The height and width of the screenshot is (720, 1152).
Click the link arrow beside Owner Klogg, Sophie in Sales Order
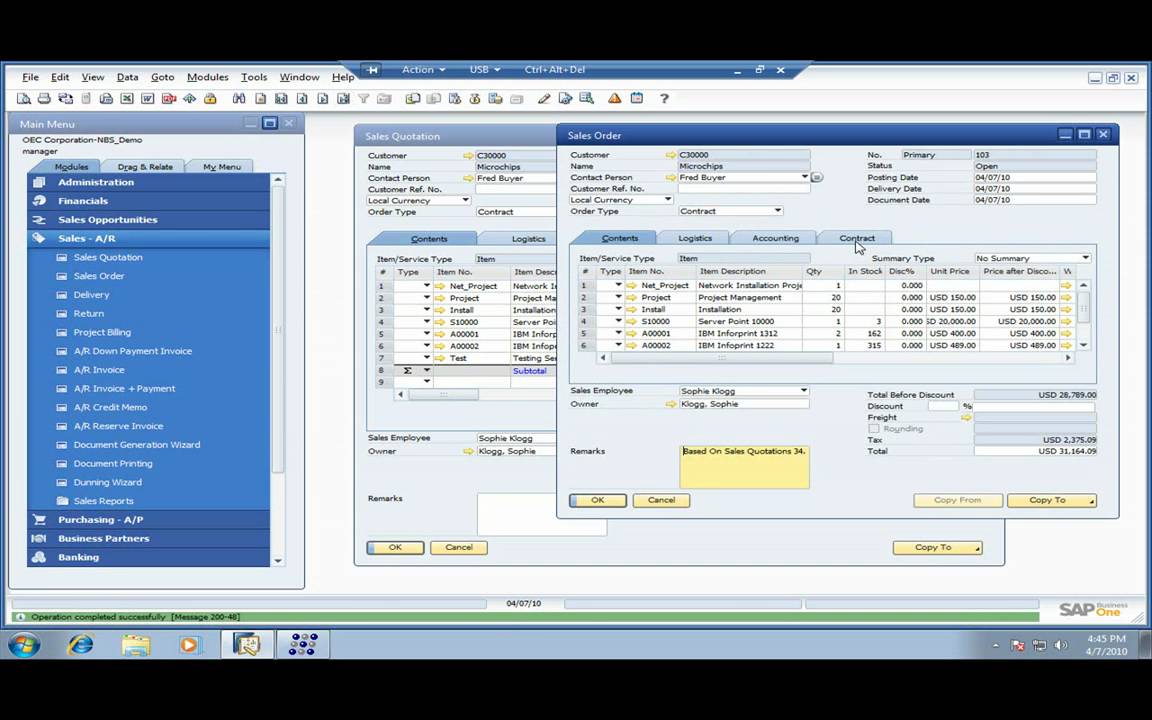670,404
